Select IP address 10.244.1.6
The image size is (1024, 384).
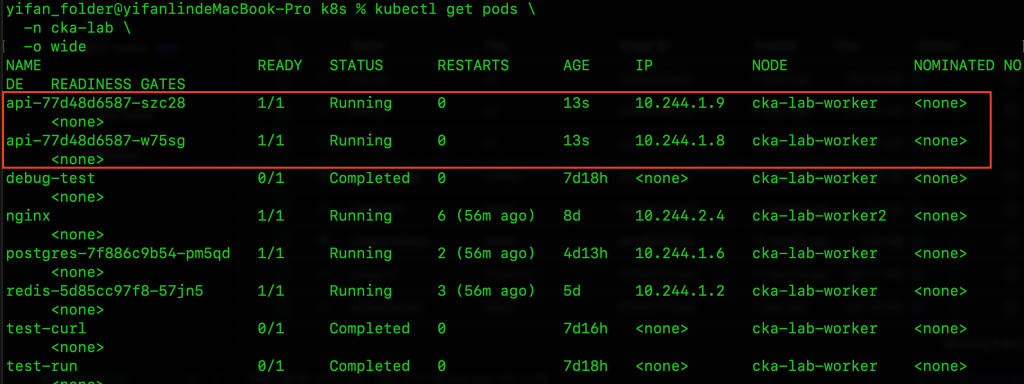coord(680,253)
